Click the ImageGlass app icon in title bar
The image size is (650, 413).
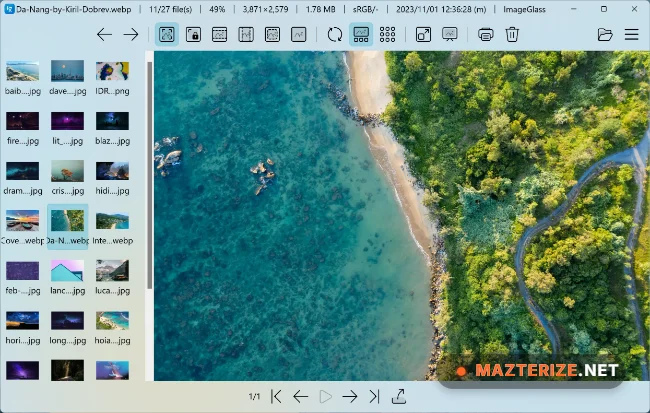[x=9, y=9]
